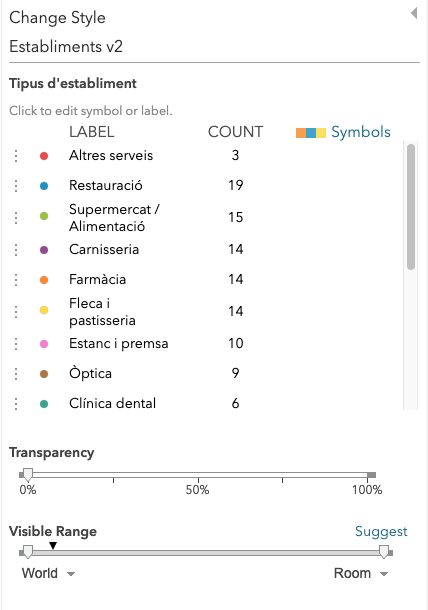
Task: Click the Suggest visible range link
Action: coord(381,531)
